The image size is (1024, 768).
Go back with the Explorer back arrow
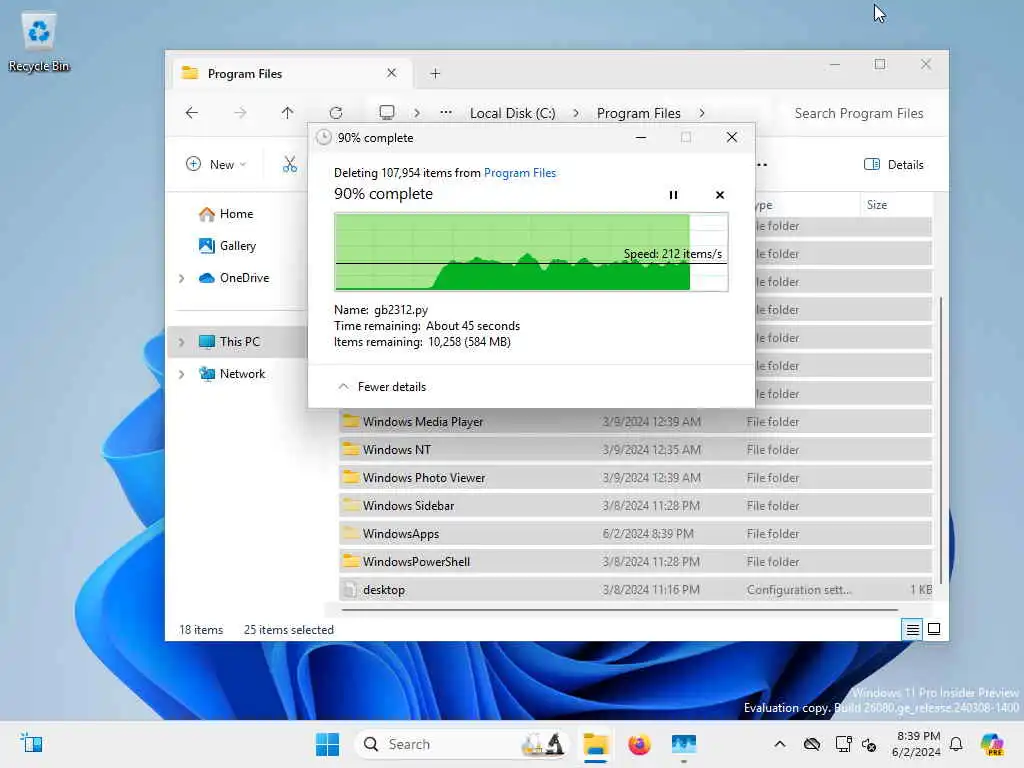[x=191, y=113]
